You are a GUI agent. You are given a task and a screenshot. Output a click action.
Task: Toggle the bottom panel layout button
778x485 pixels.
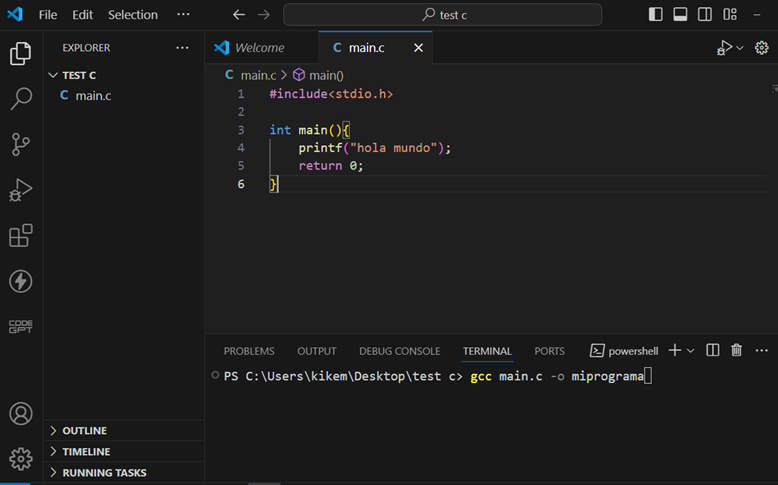681,15
